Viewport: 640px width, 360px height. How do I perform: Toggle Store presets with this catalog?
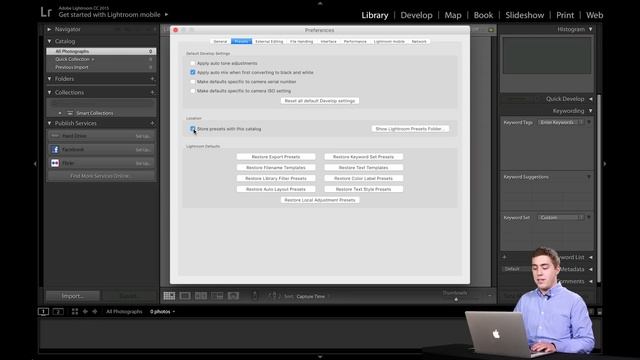click(193, 129)
